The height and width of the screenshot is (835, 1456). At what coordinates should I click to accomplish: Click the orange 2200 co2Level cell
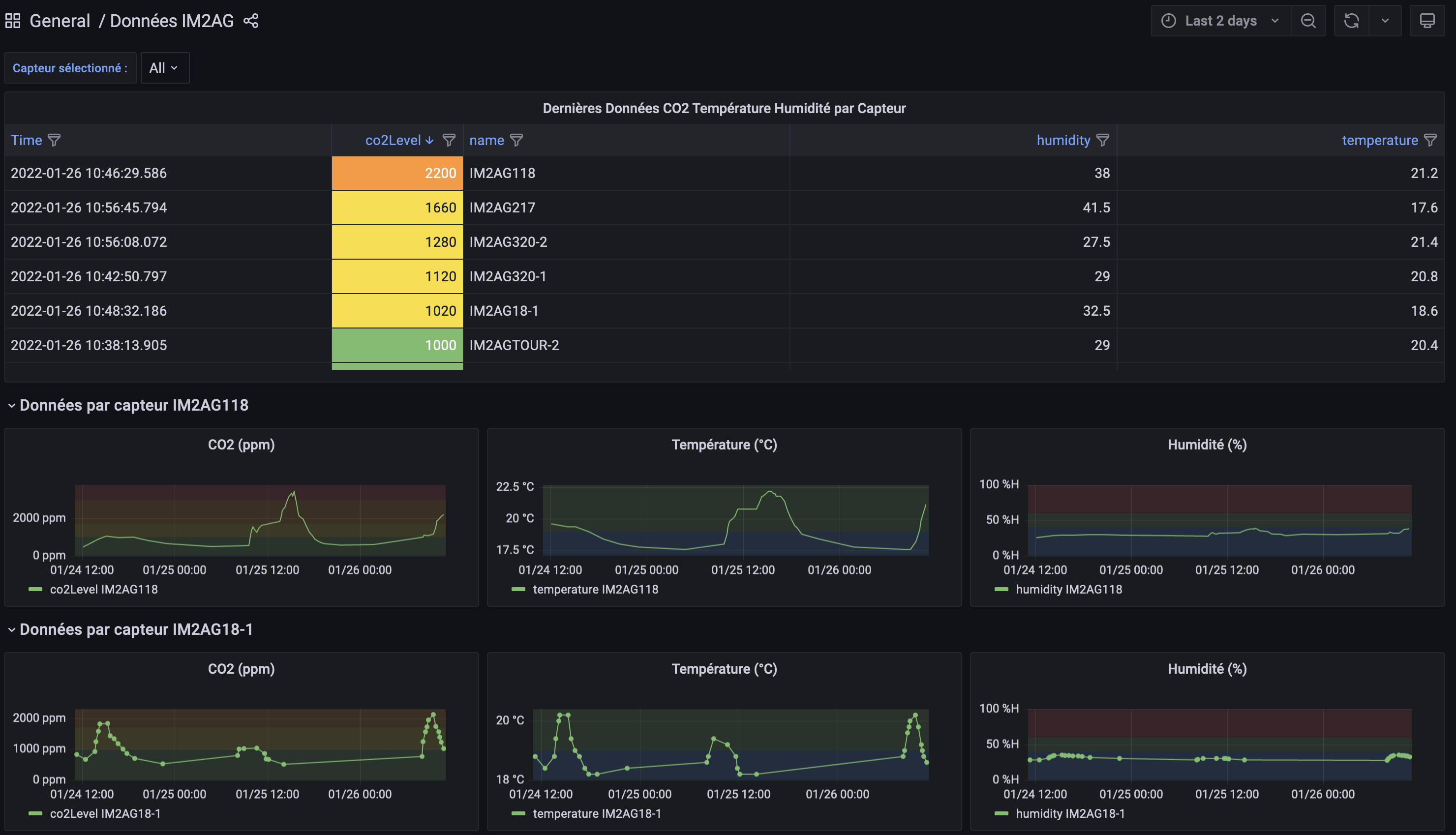[x=397, y=173]
